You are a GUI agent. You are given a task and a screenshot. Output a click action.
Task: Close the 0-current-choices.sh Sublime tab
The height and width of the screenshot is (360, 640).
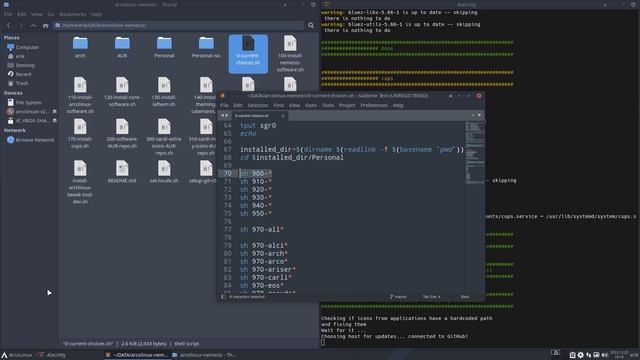point(283,116)
